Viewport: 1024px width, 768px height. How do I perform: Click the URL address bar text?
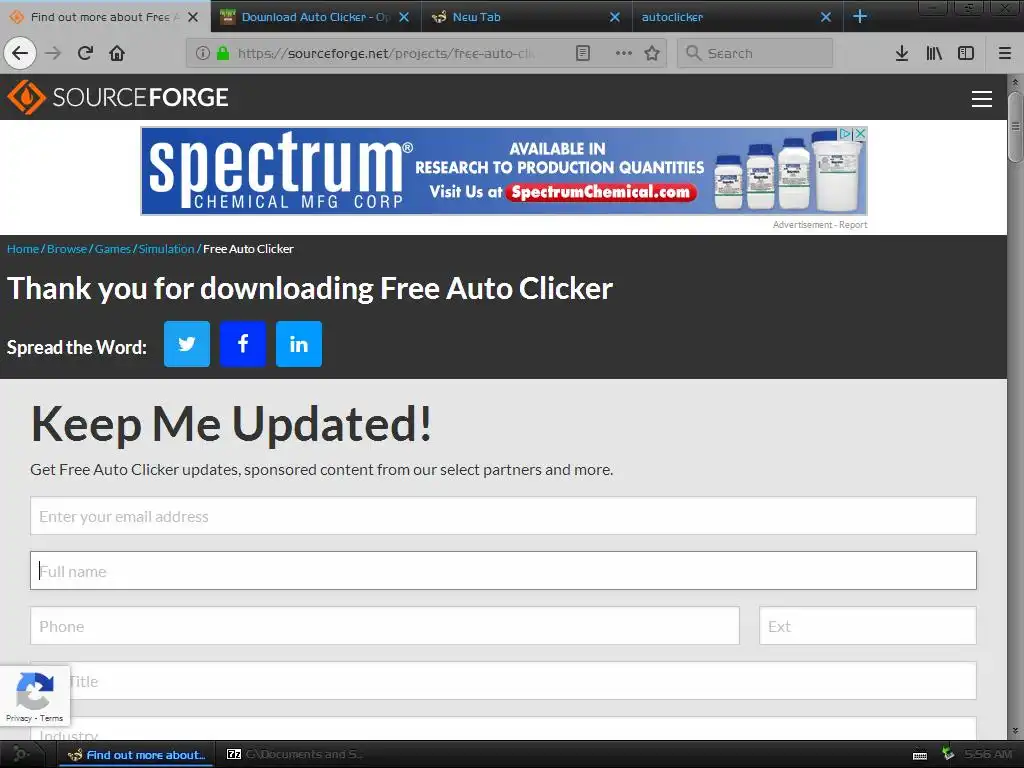coord(385,53)
